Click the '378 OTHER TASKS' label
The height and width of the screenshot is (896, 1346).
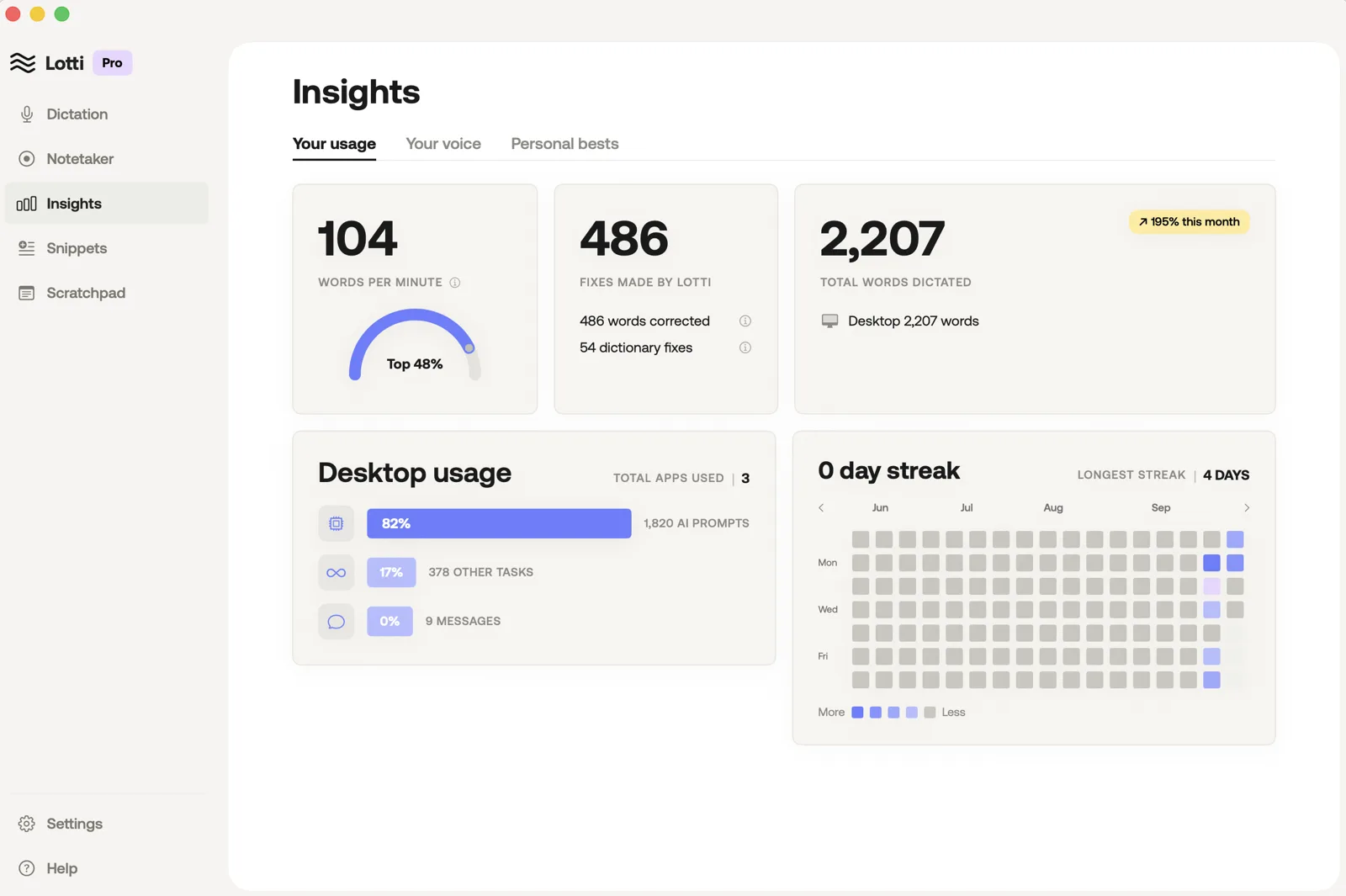click(481, 573)
